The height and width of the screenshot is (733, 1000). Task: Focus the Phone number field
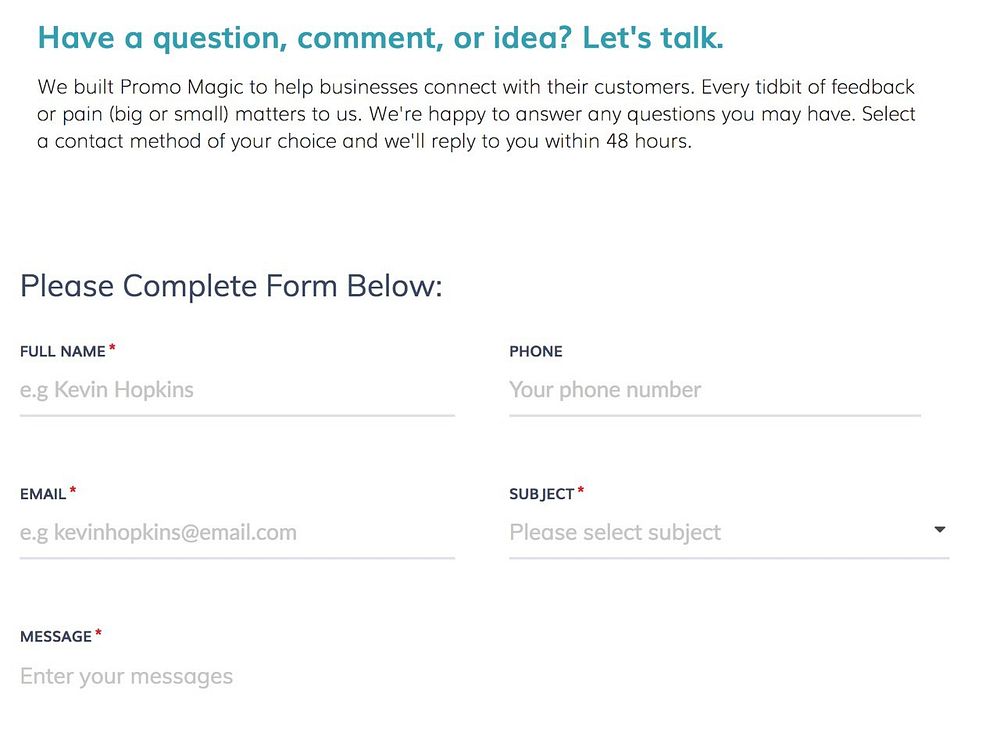pos(714,390)
